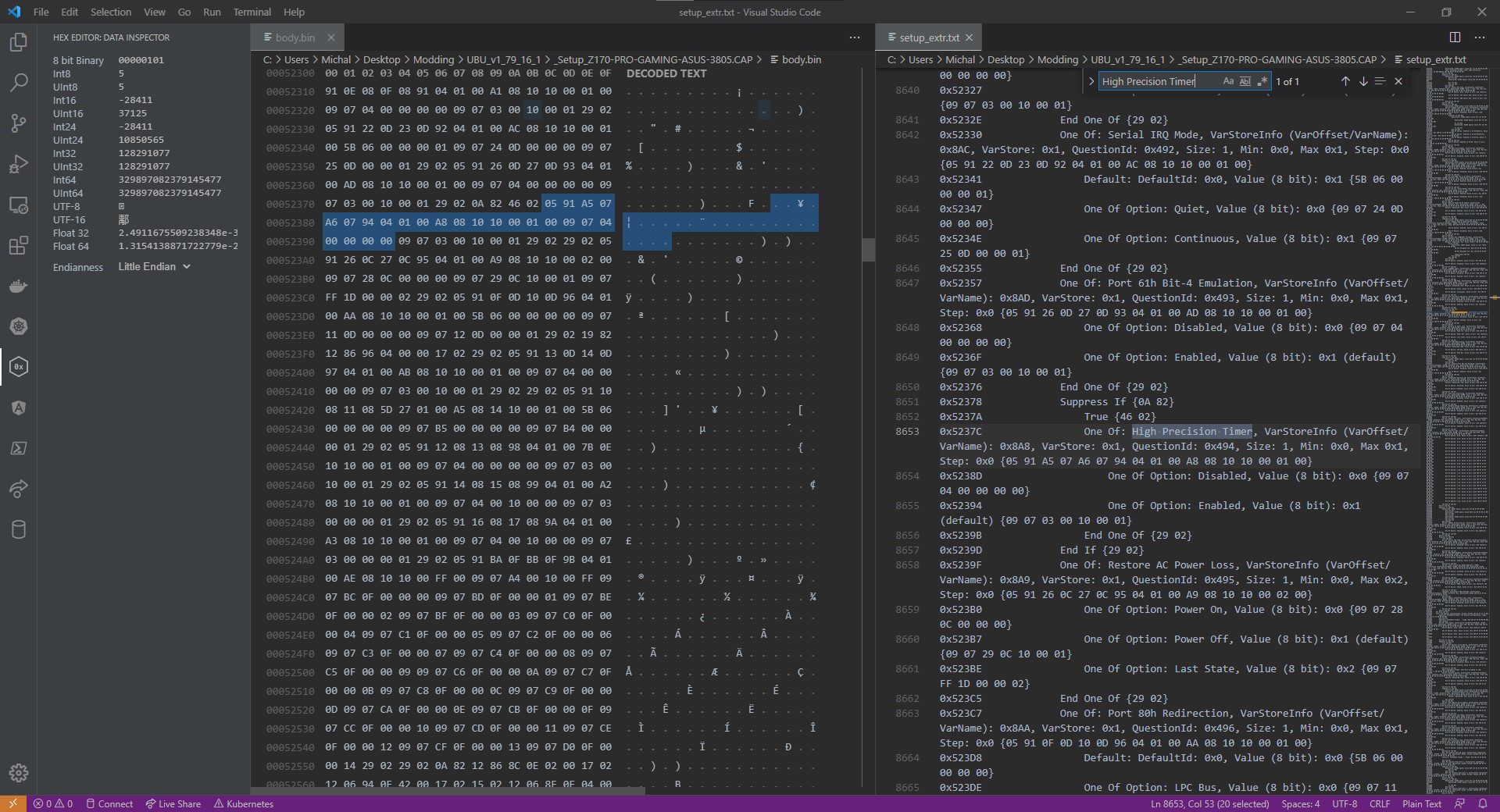Click the hex editor vertical scrollbar thumb
This screenshot has height=812, width=1500.
[868, 249]
